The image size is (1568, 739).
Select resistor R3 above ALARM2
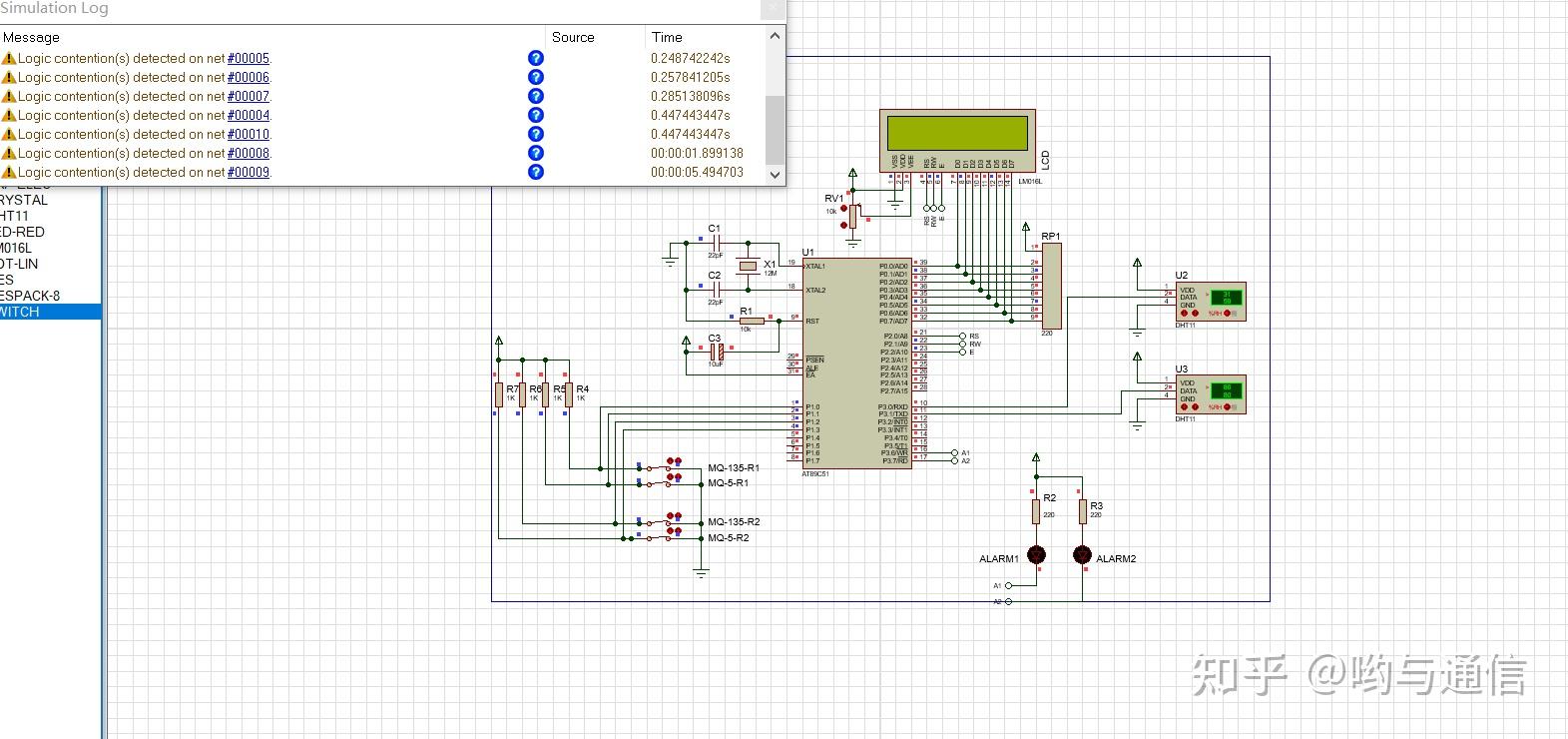point(1083,511)
